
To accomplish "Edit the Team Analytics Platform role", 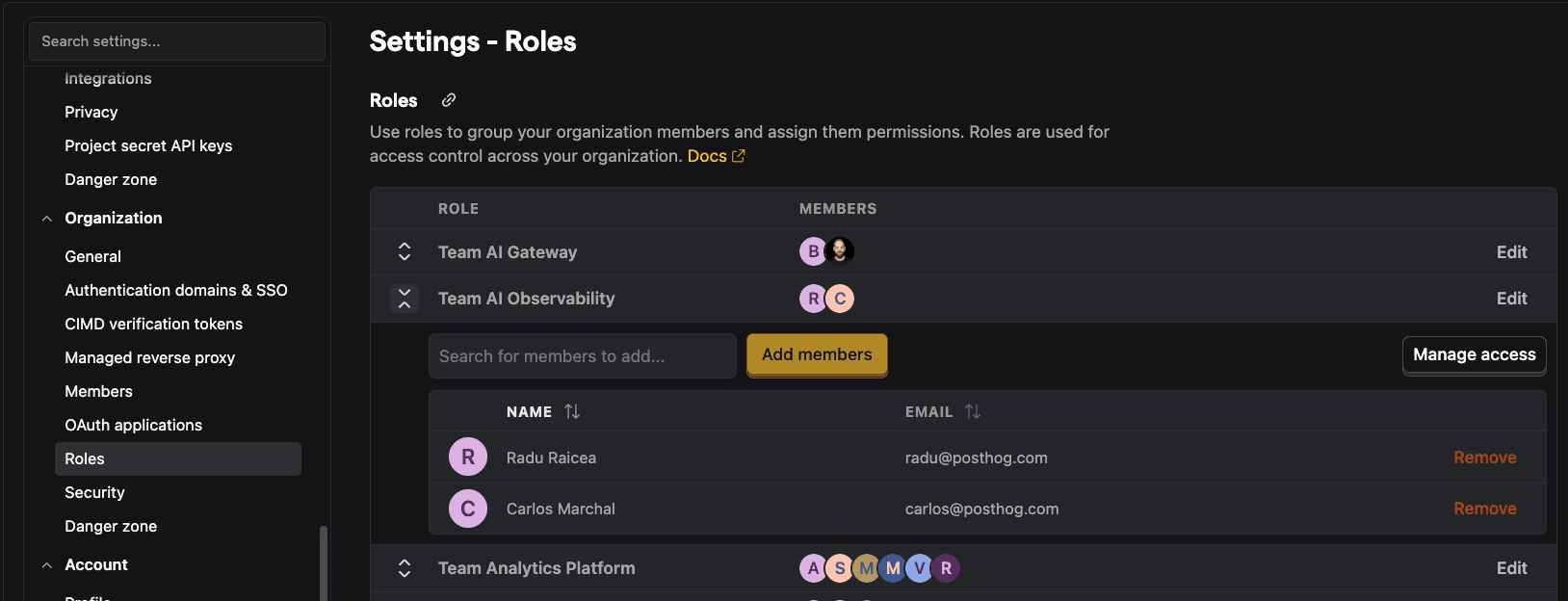I will coord(1511,568).
